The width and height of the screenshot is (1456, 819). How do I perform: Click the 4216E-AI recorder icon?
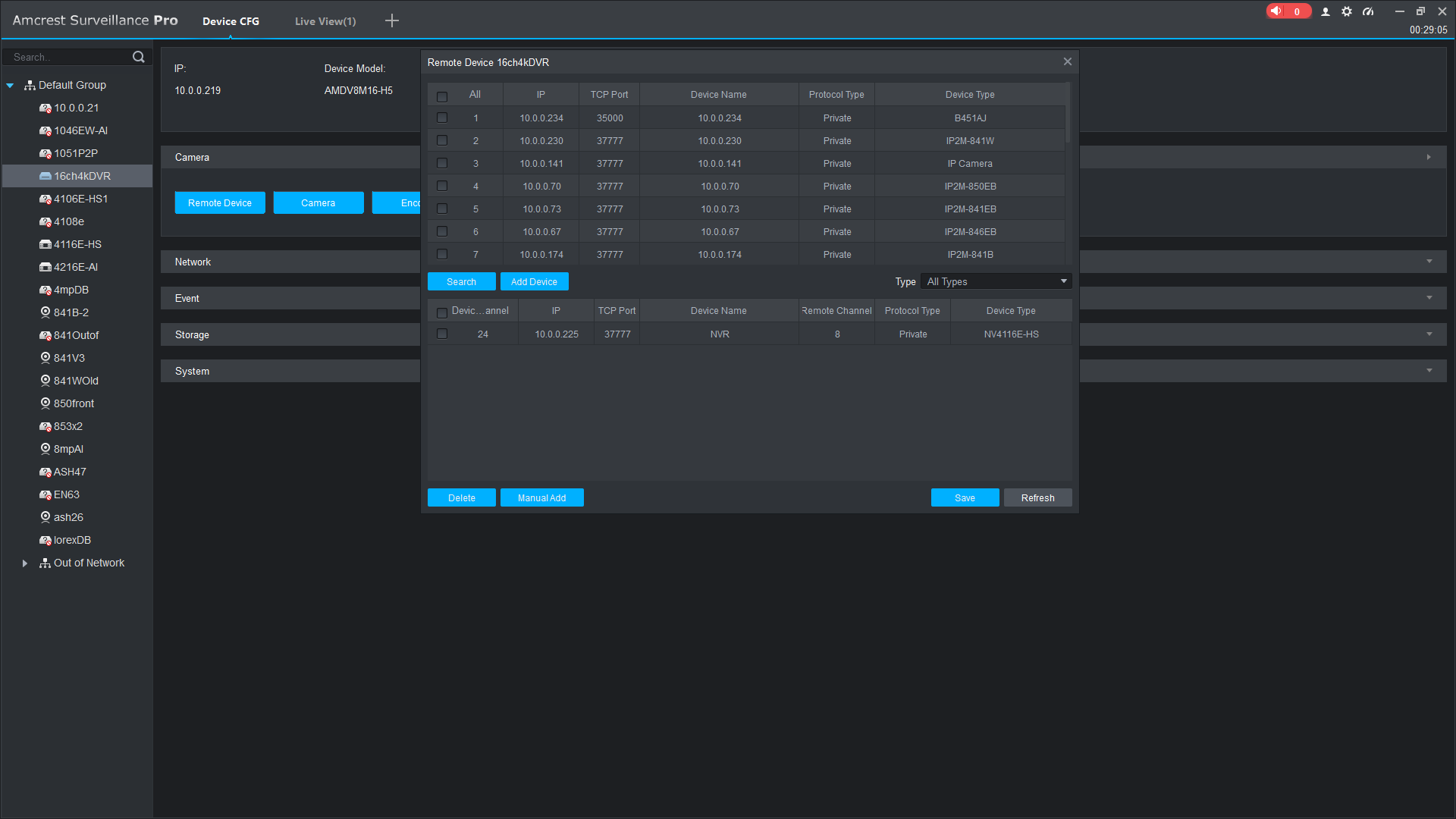pyautogui.click(x=45, y=267)
